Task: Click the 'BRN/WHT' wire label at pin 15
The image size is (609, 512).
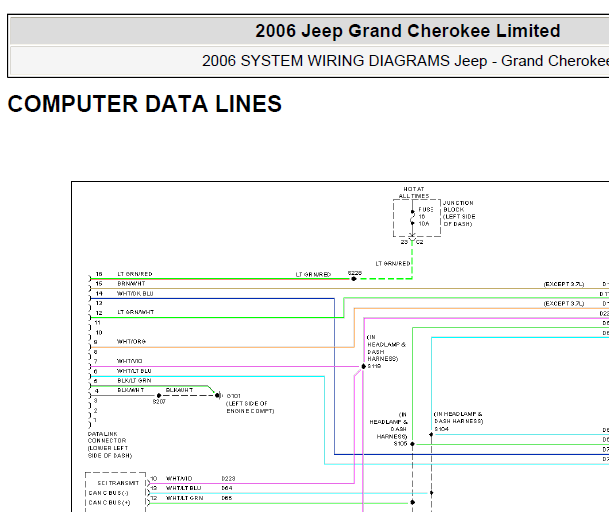Action: tap(131, 284)
